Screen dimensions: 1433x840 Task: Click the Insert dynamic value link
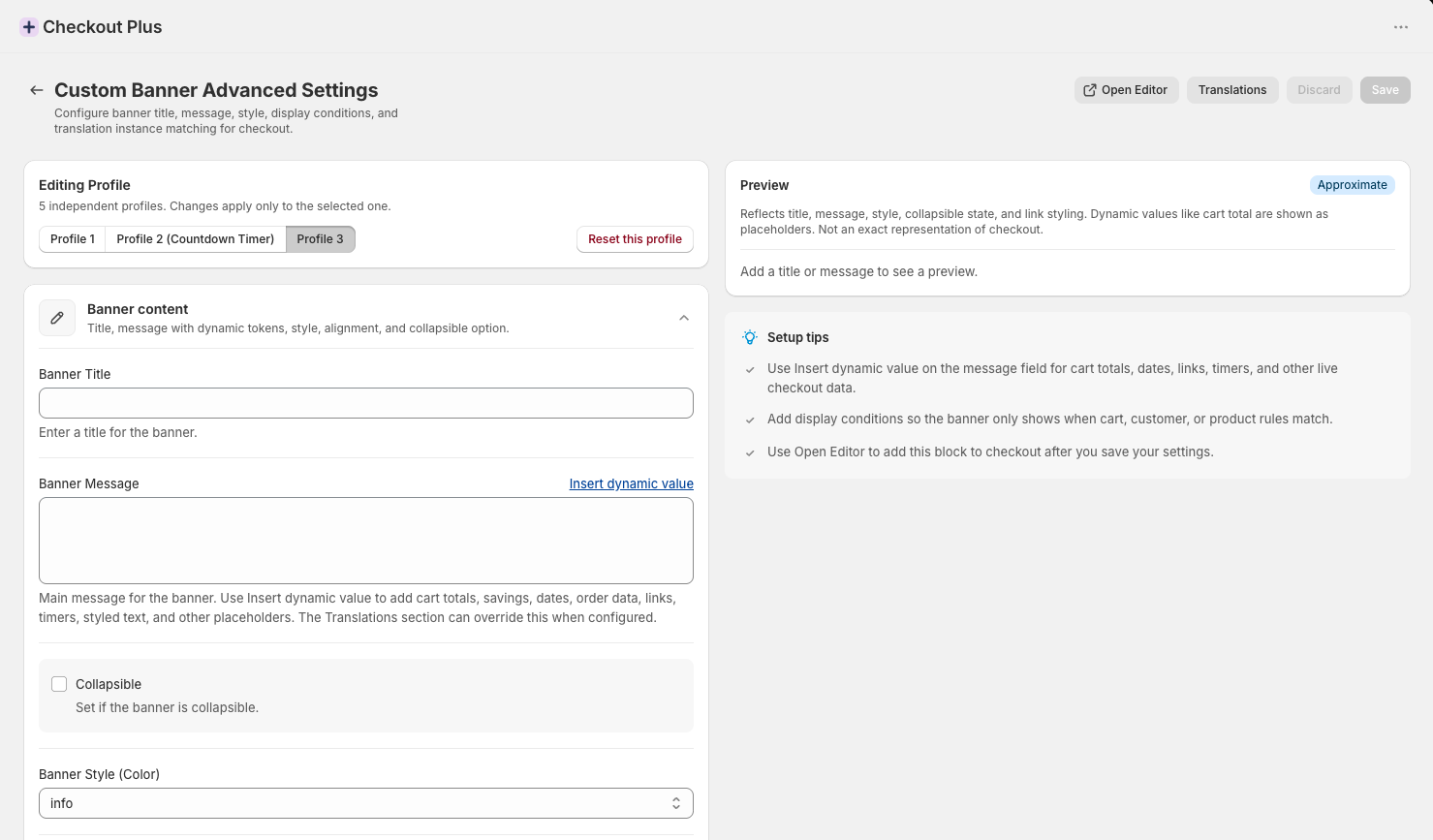click(631, 483)
